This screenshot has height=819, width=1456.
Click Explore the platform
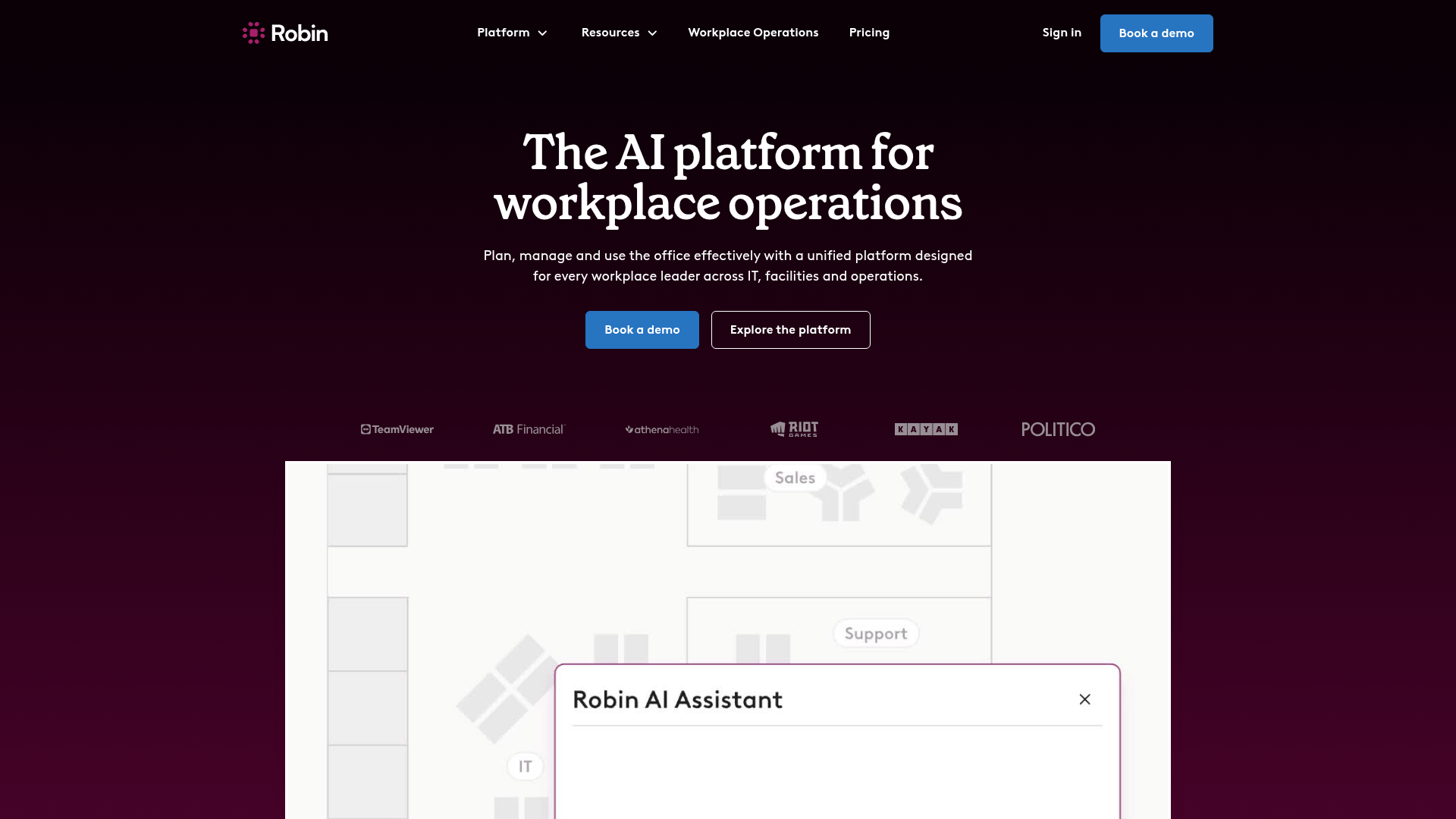(x=790, y=330)
